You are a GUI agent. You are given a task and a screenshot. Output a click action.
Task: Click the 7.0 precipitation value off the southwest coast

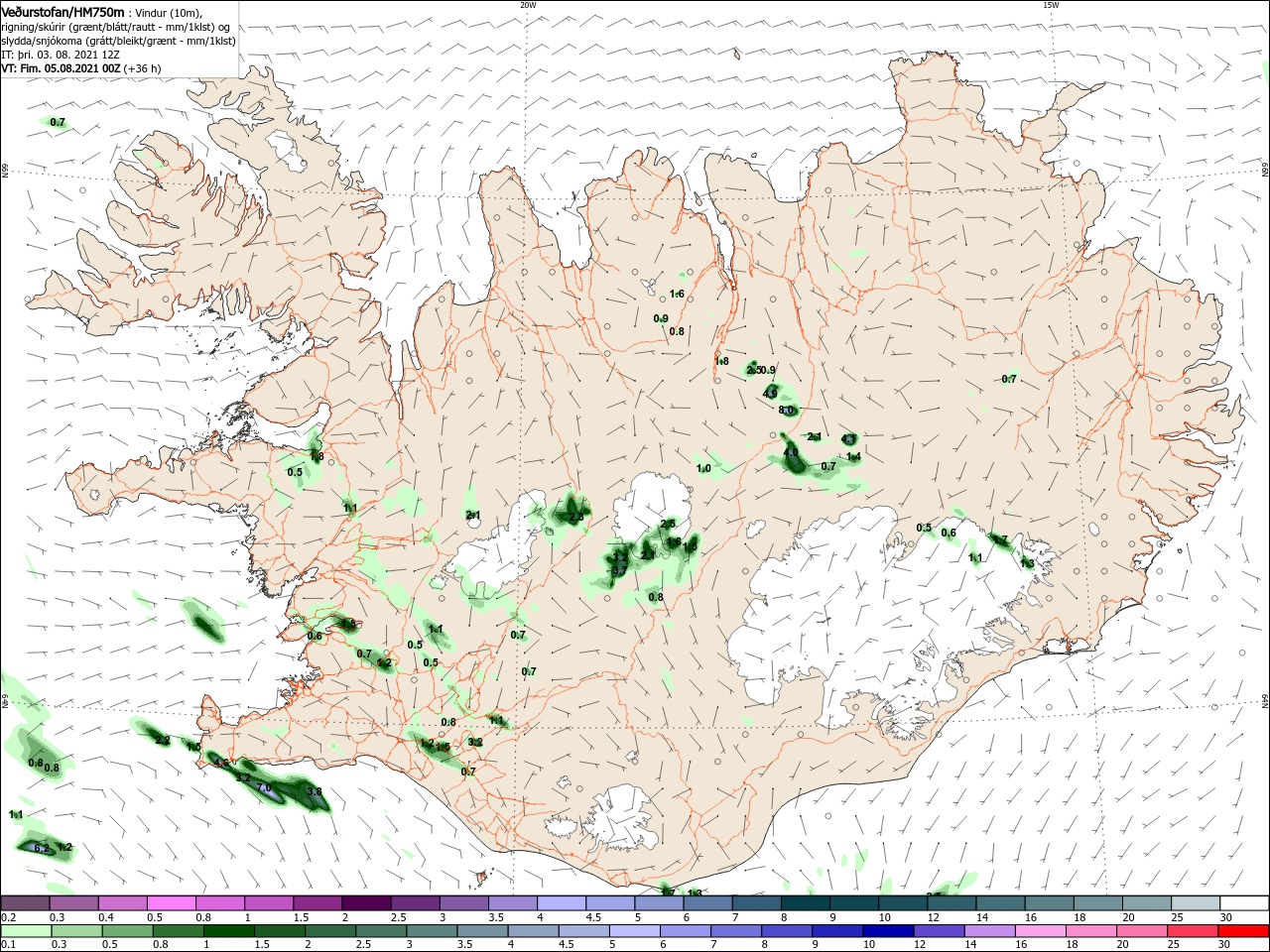tap(264, 787)
